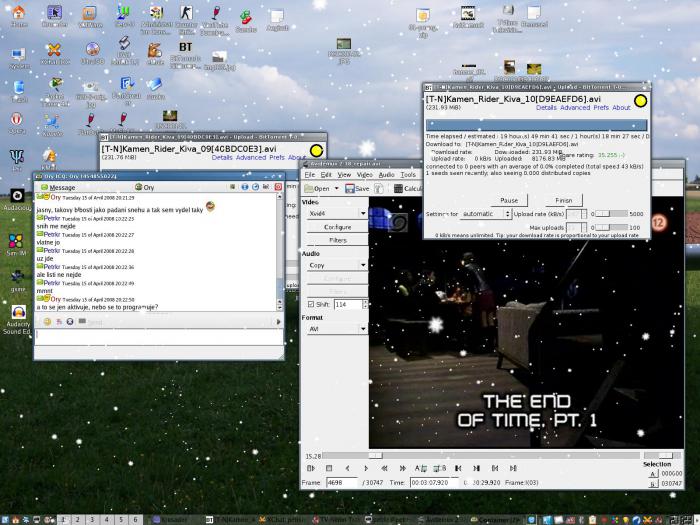700x525 pixels.
Task: Open the Video codec Xvid4 dropdown
Action: pos(337,213)
